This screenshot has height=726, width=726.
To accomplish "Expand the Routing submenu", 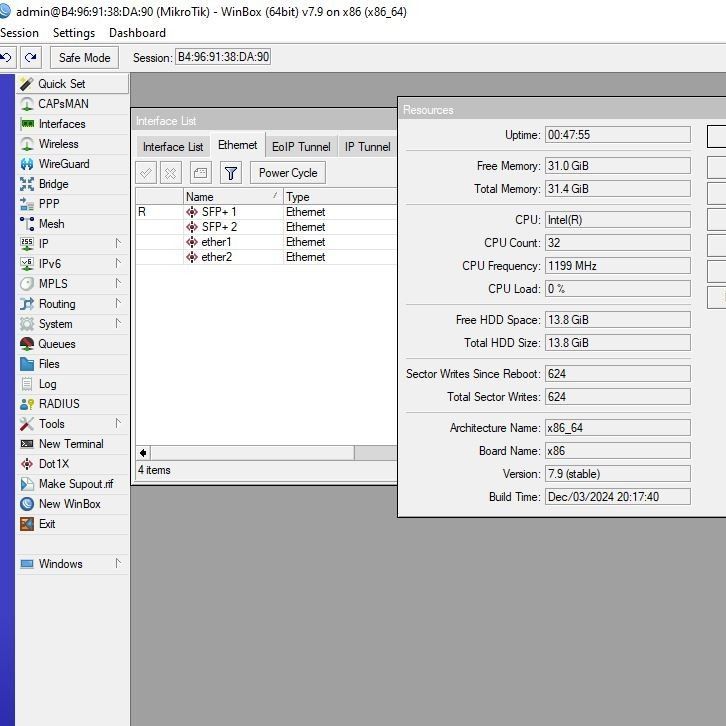I will [x=118, y=304].
